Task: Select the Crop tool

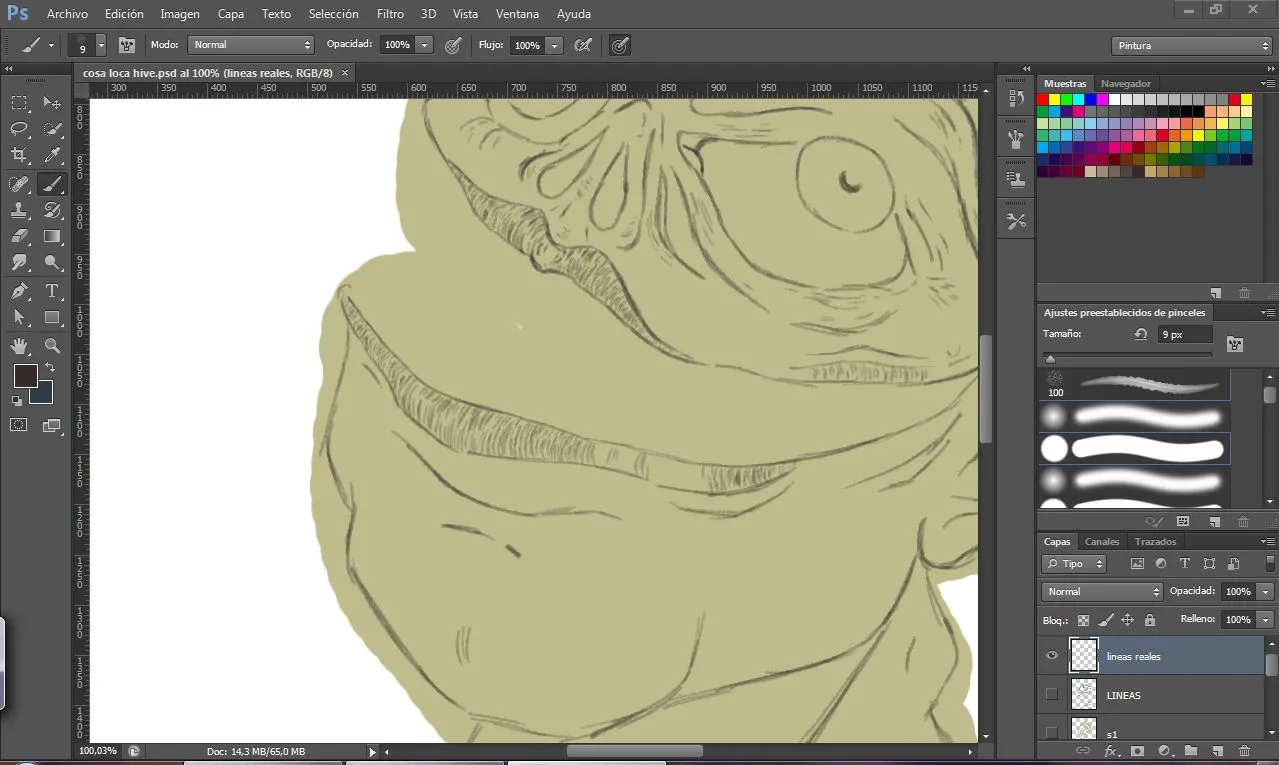Action: pos(19,155)
